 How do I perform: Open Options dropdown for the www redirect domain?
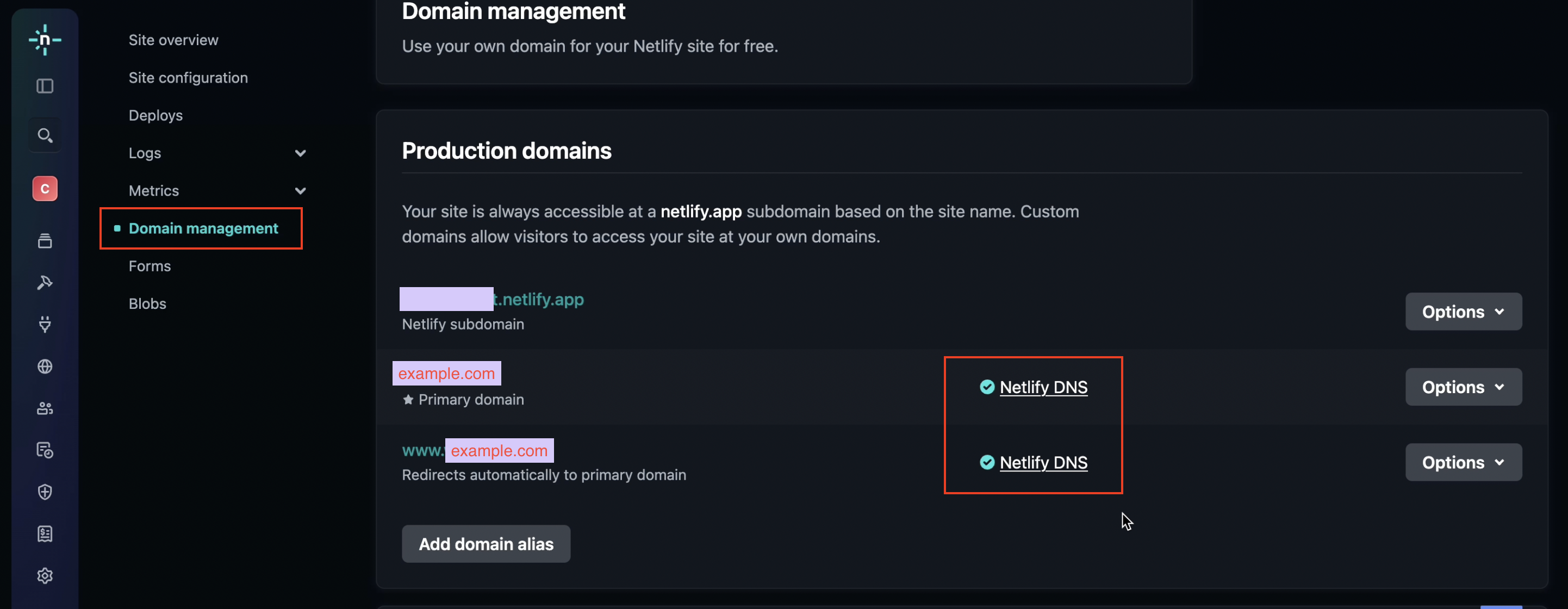point(1463,462)
